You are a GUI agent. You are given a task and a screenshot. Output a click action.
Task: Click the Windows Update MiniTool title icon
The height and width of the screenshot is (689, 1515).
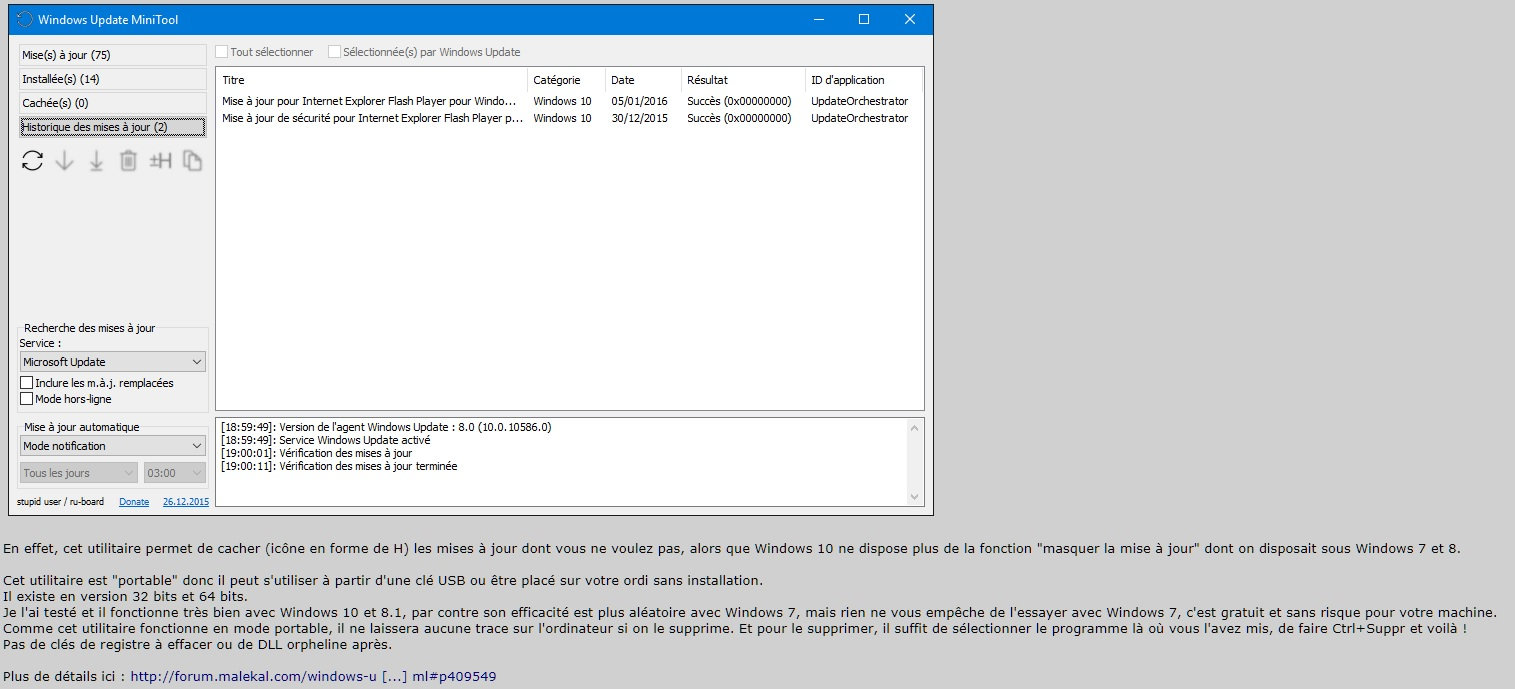point(25,19)
